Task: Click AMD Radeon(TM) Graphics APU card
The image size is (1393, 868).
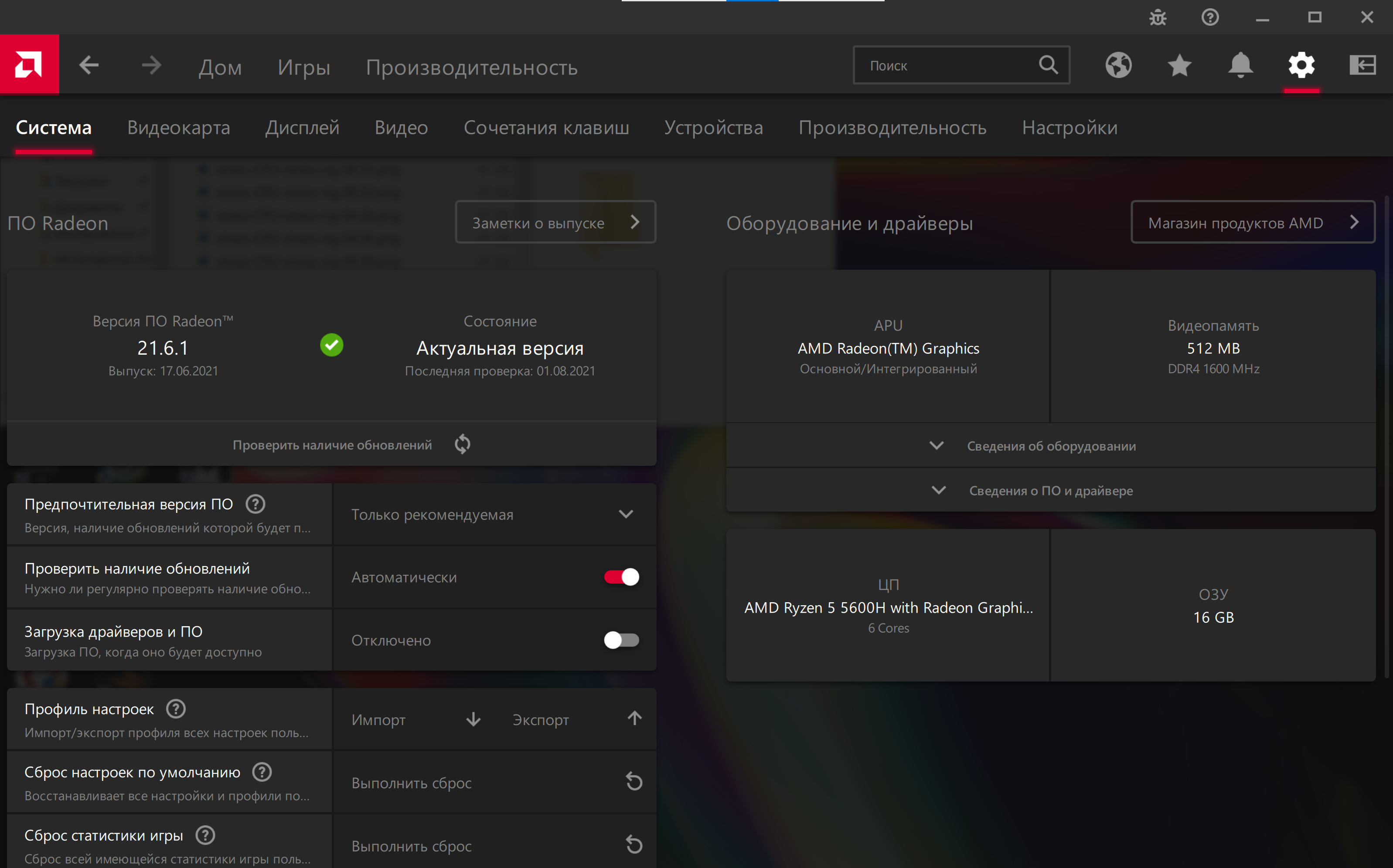Action: tap(888, 346)
